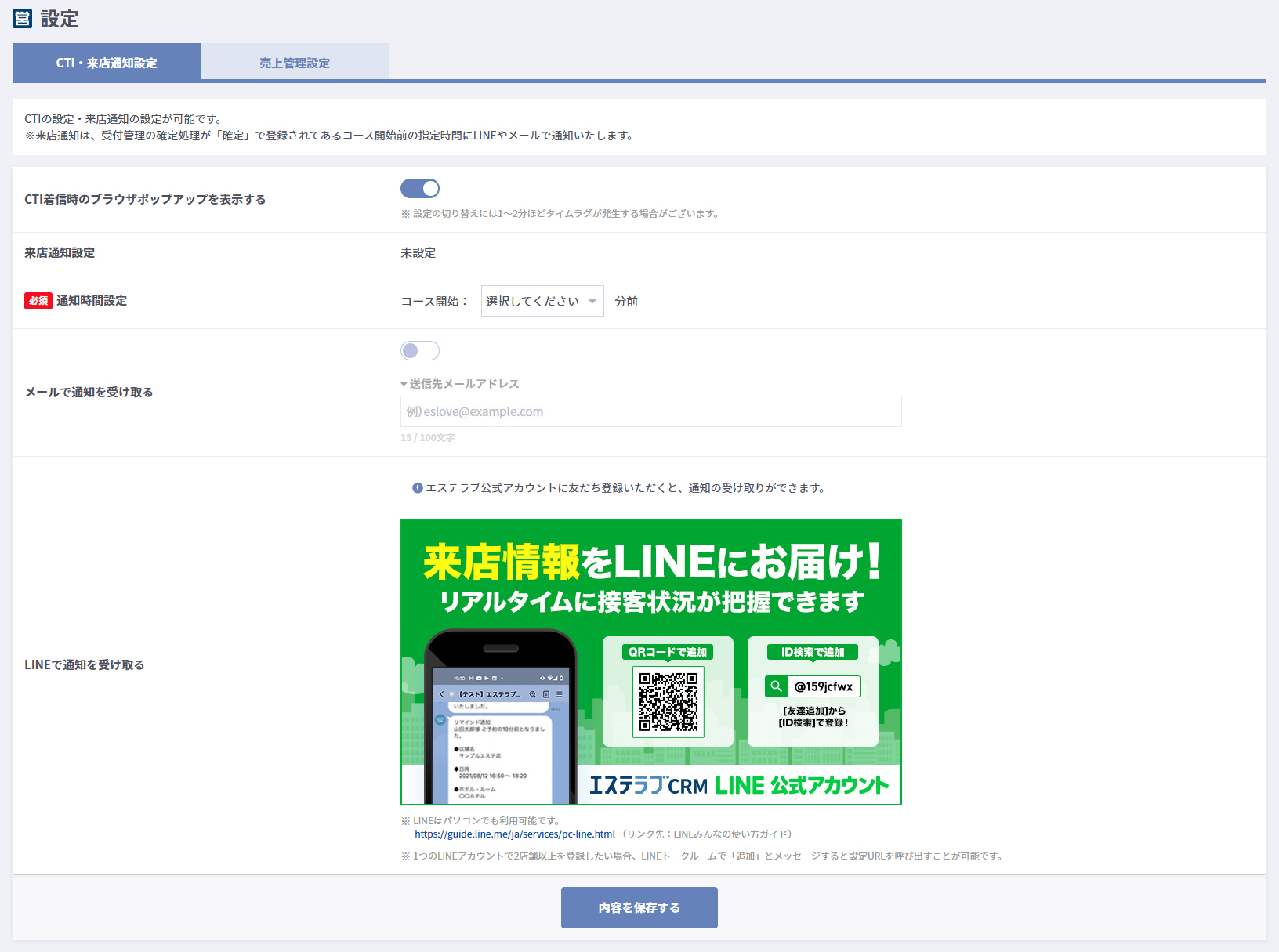Image resolution: width=1279 pixels, height=952 pixels.
Task: Enable the メールで通知を受け取る toggle
Action: 420,351
